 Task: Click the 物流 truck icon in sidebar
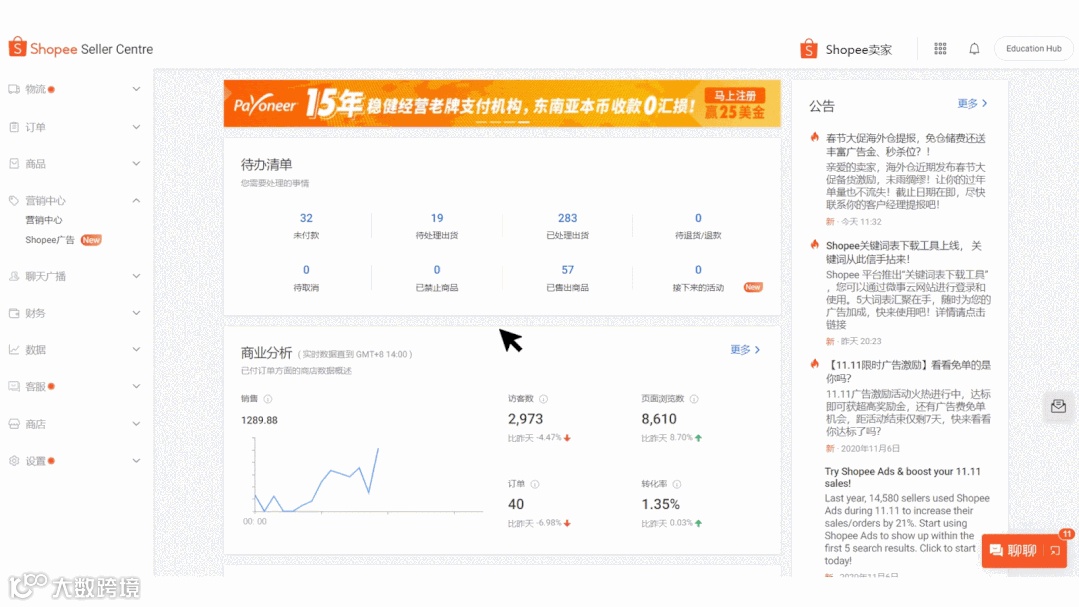[x=14, y=89]
